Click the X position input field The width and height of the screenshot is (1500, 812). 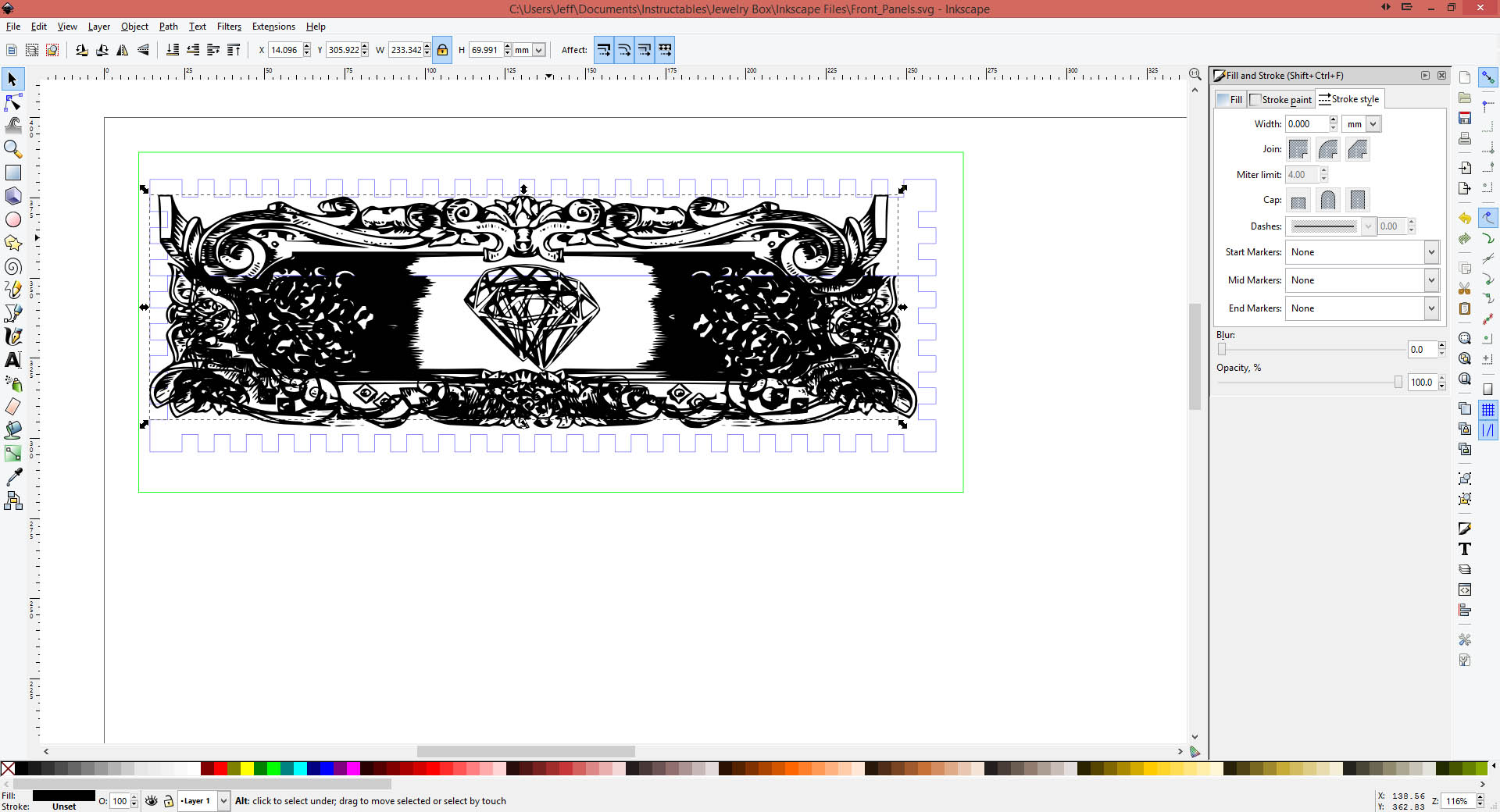click(x=285, y=50)
